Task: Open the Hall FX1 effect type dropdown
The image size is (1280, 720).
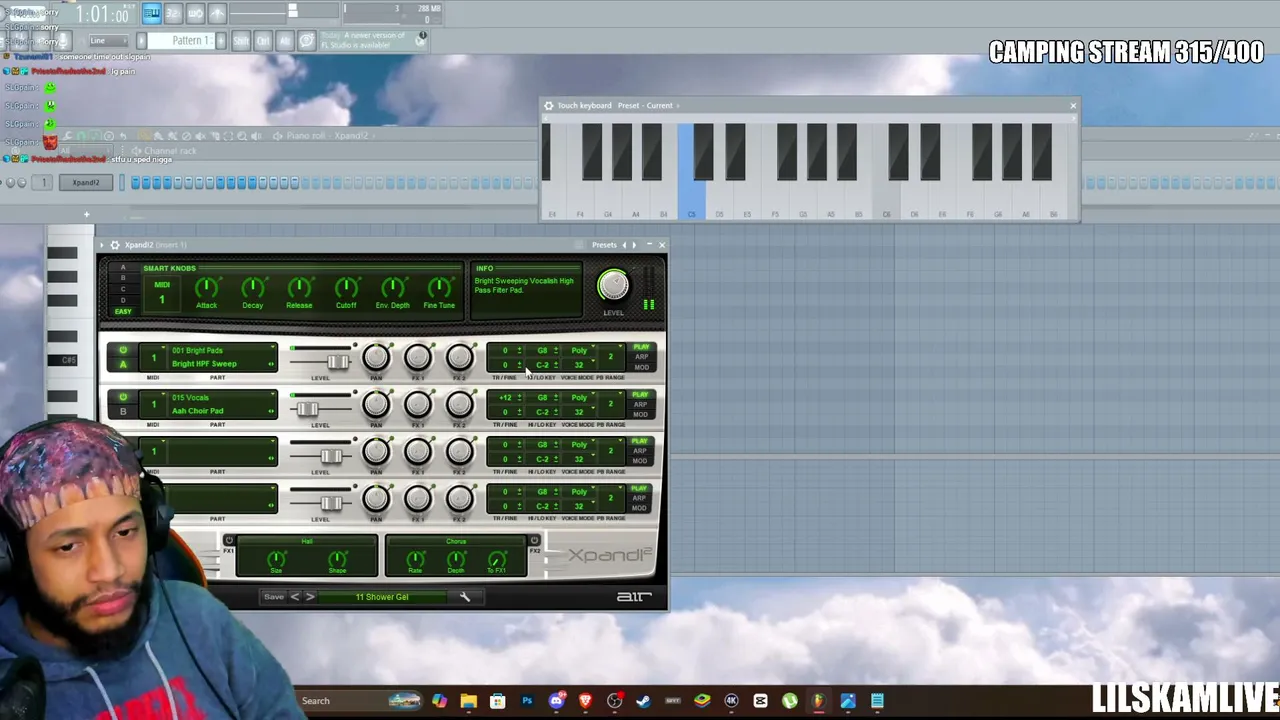Action: (x=307, y=541)
